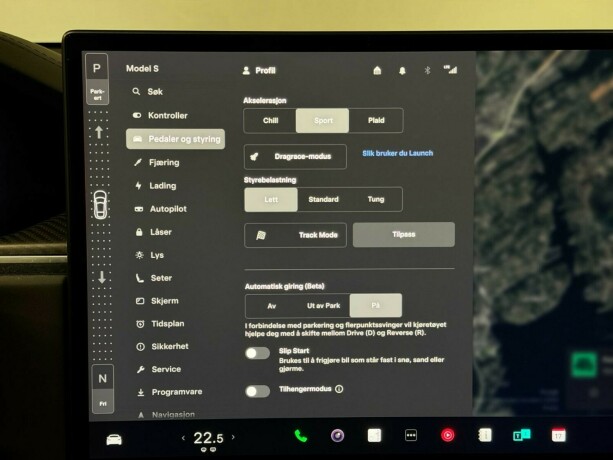Open the white notes app icon

coord(374,435)
